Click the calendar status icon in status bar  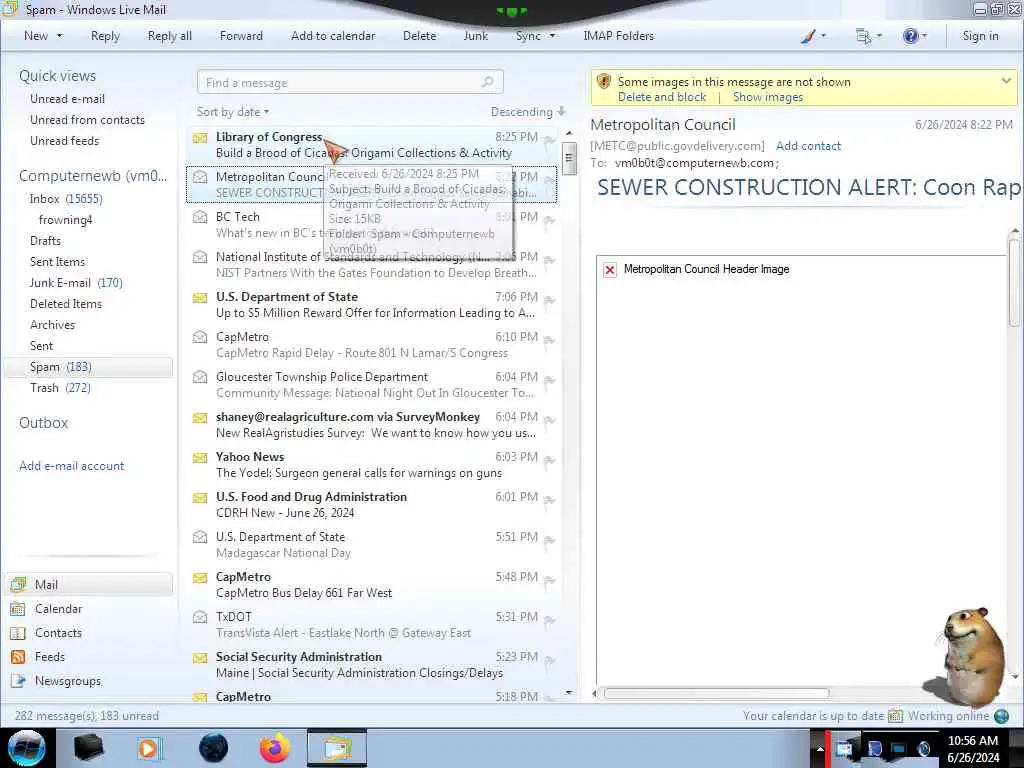point(895,716)
